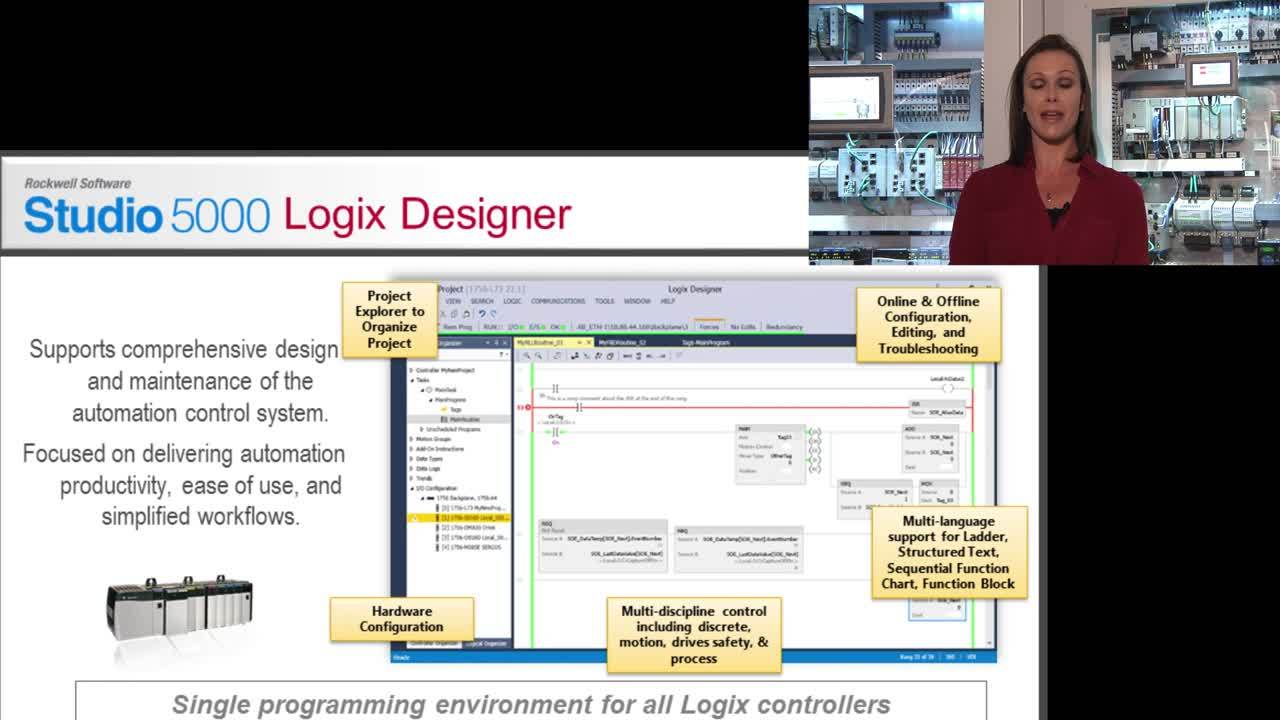Switch to the MyFBDRoutine_02 tab
Viewport: 1280px width, 720px height.
622,342
